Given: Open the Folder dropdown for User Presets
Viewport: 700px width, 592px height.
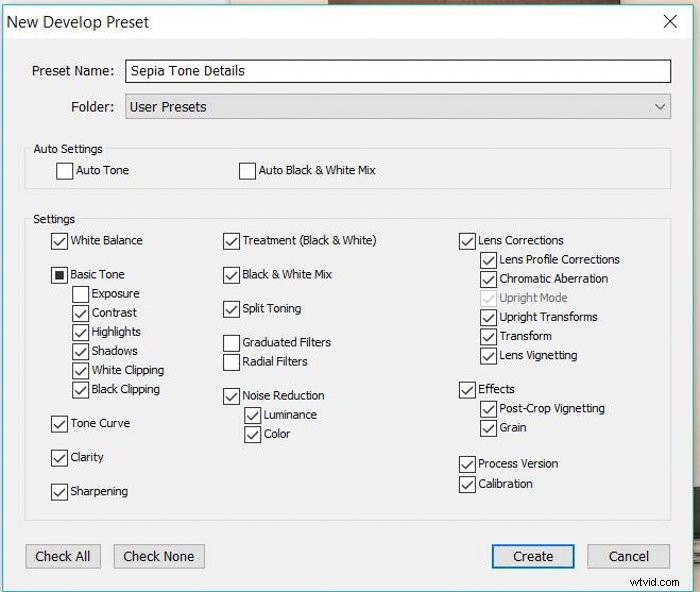Looking at the screenshot, I should 398,107.
